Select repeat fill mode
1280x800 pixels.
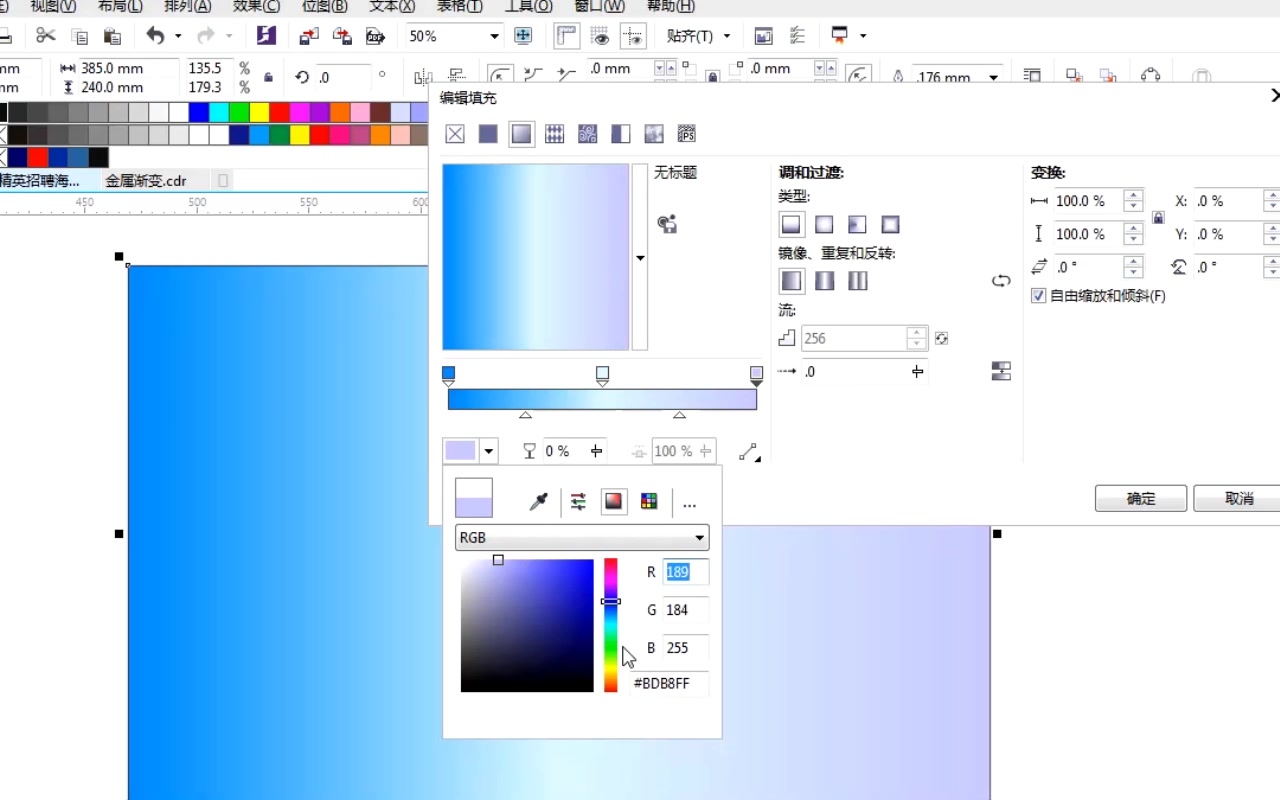coord(857,281)
